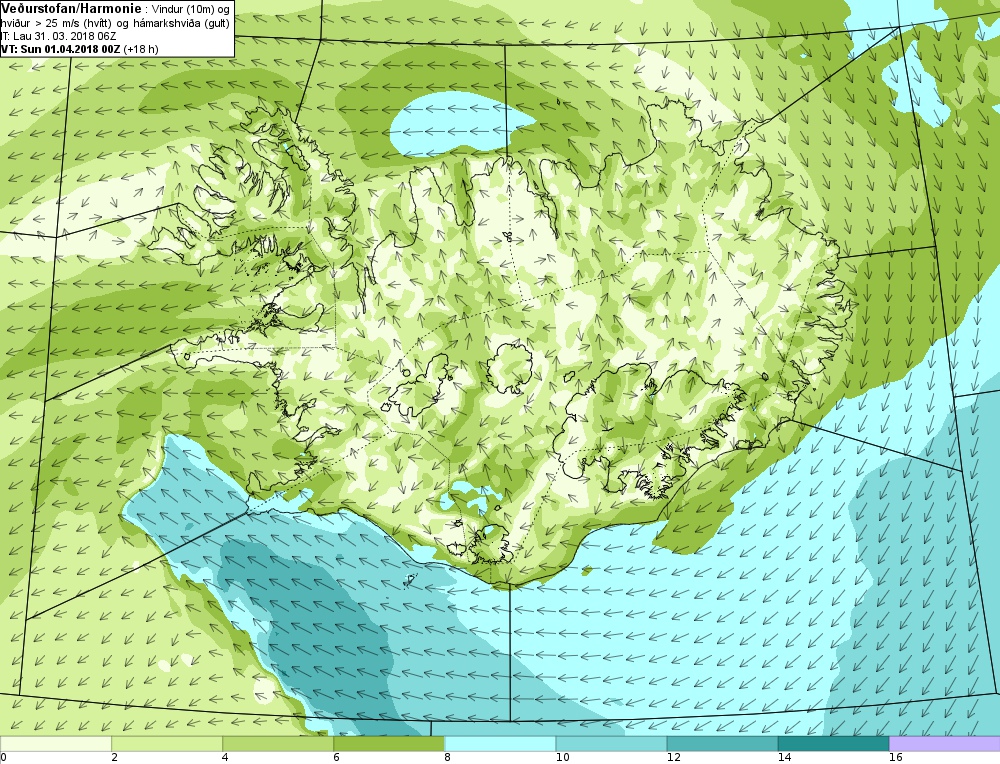Click the pale 0–2 m/s legend swatch

[x=55, y=743]
